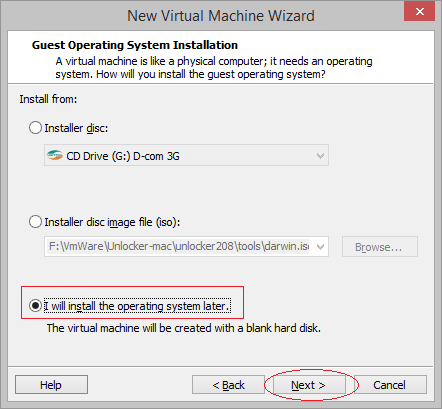Return to the previous page with < Back
442x409 pixels.
(x=229, y=385)
